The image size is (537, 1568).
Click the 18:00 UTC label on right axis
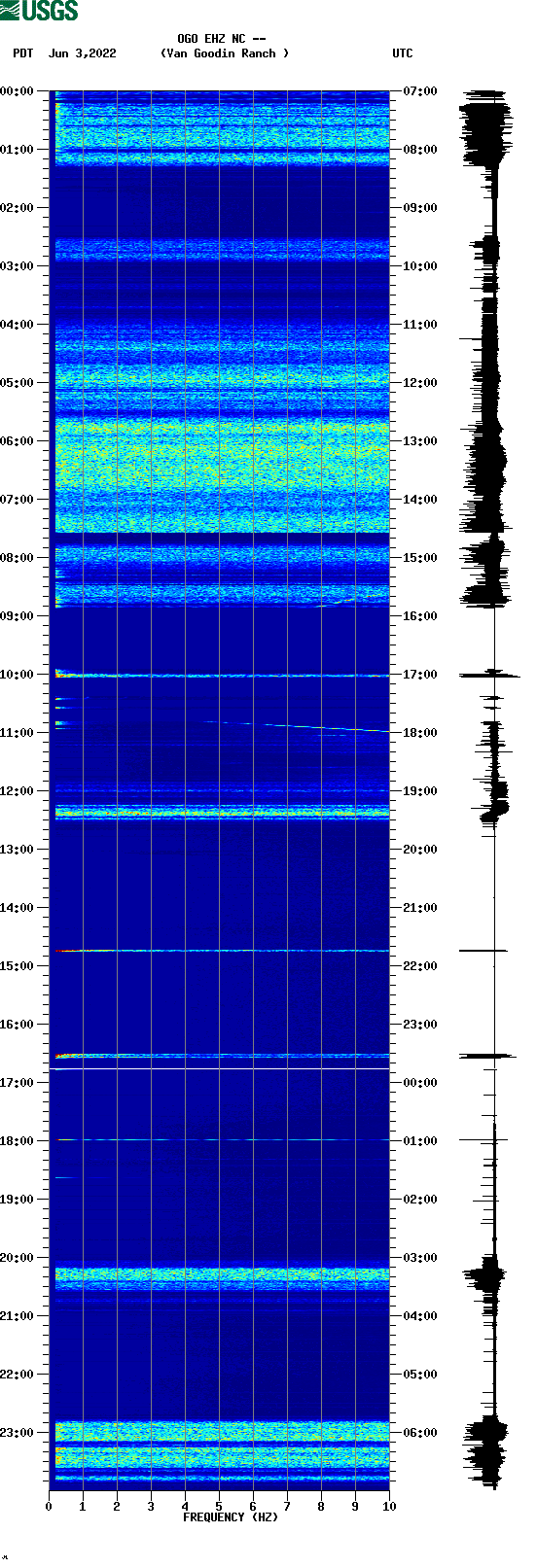coord(420,733)
